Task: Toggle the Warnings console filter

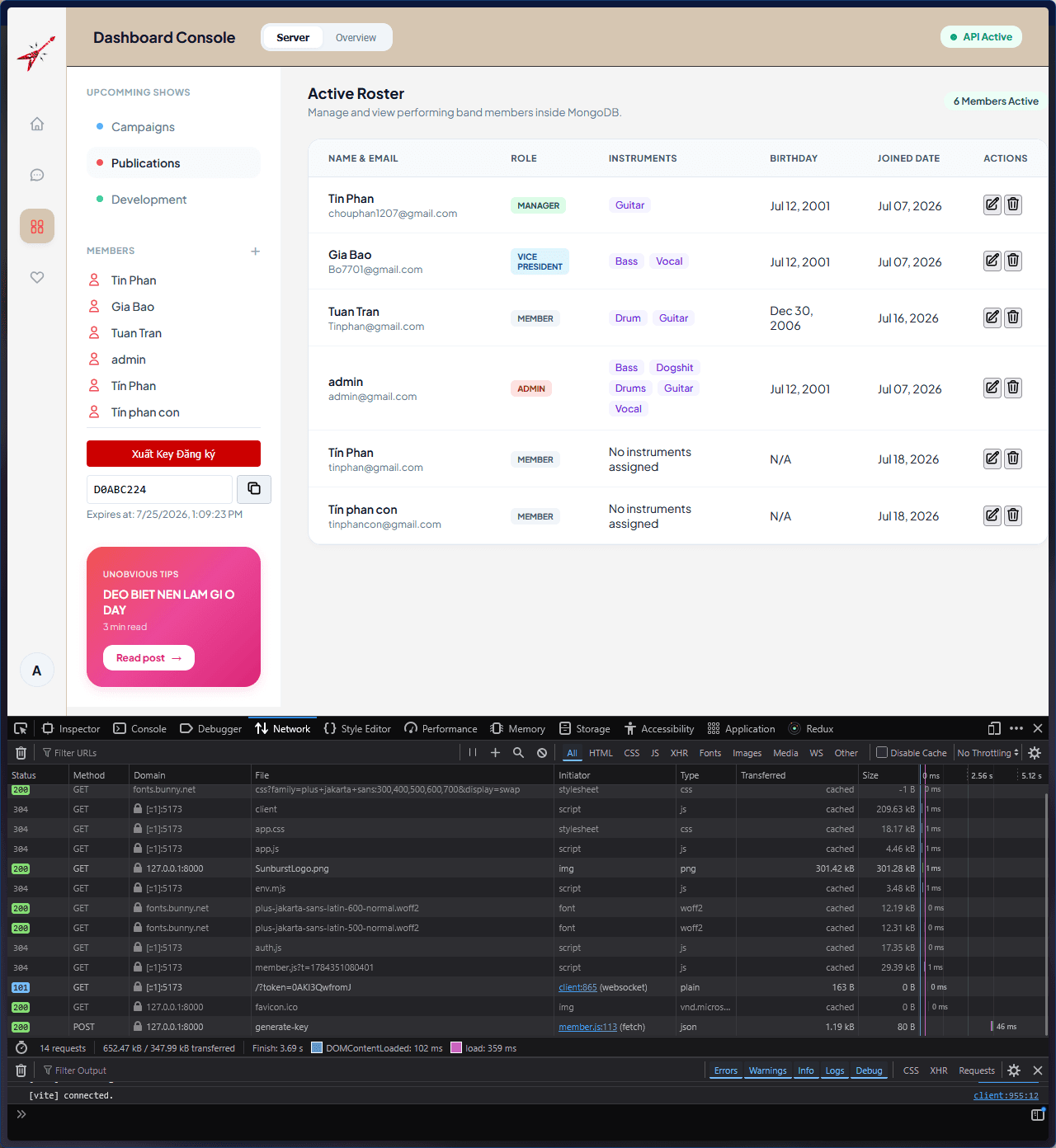Action: (x=767, y=1070)
